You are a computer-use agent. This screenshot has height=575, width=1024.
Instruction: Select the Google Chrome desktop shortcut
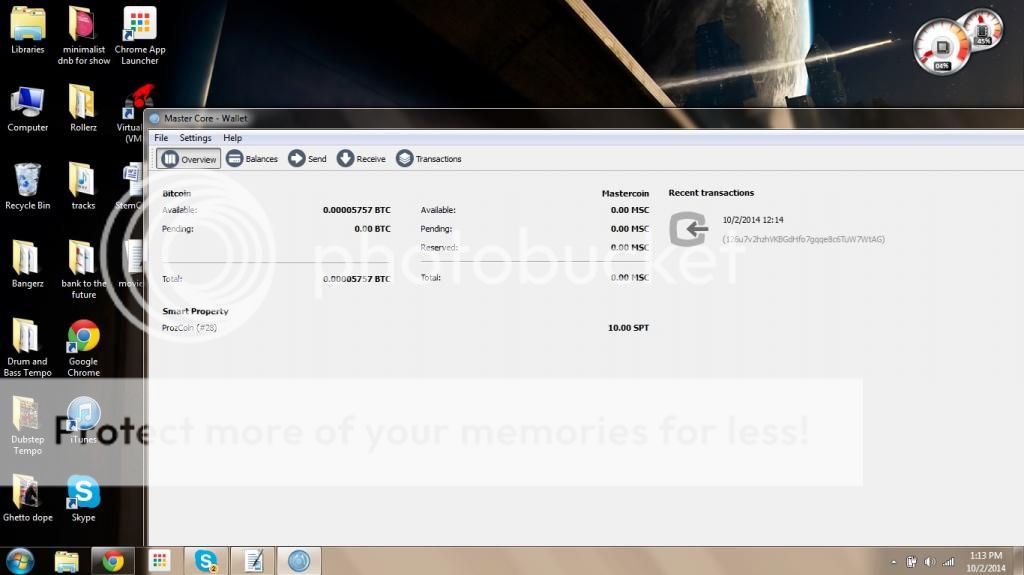click(84, 348)
